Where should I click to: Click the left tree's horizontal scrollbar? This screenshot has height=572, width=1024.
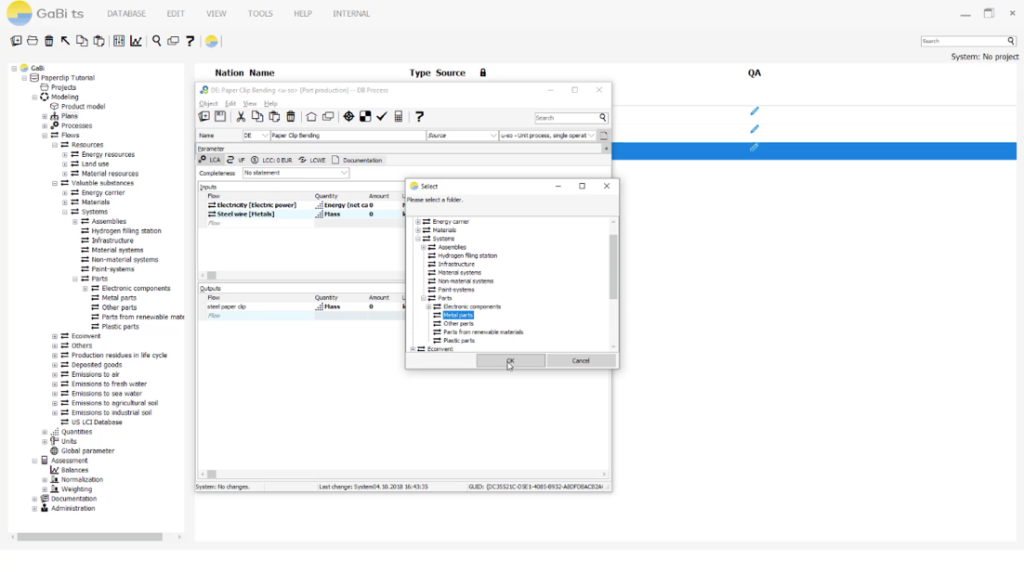89,537
